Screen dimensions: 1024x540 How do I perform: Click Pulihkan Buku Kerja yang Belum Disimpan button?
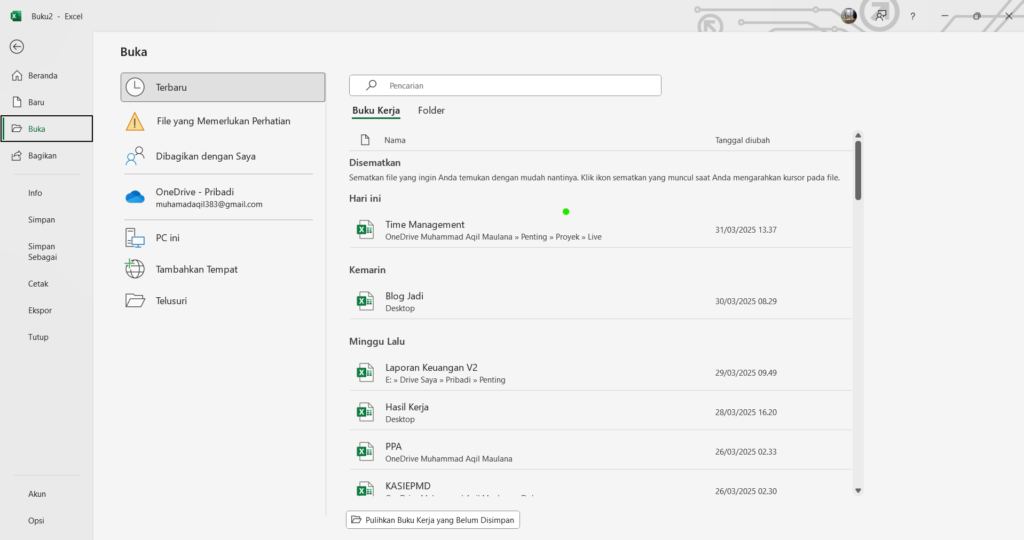point(433,520)
